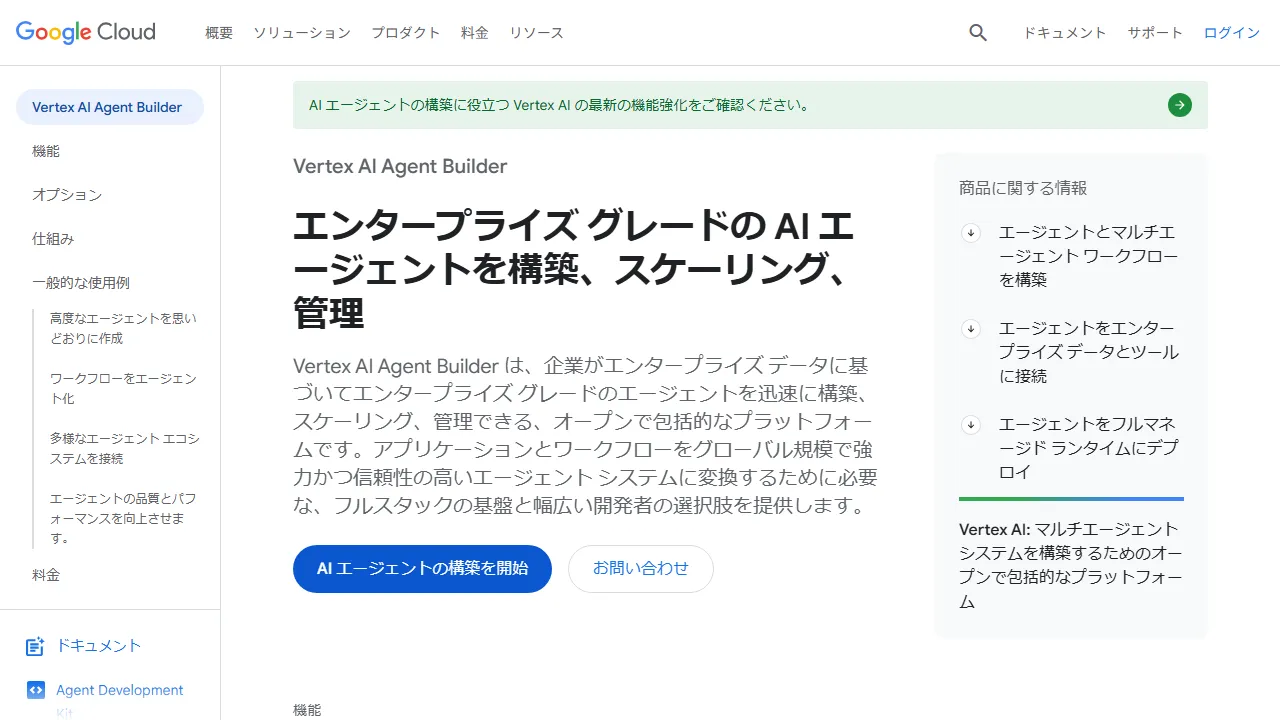
Task: Open the サポート page from top navigation
Action: point(1155,32)
